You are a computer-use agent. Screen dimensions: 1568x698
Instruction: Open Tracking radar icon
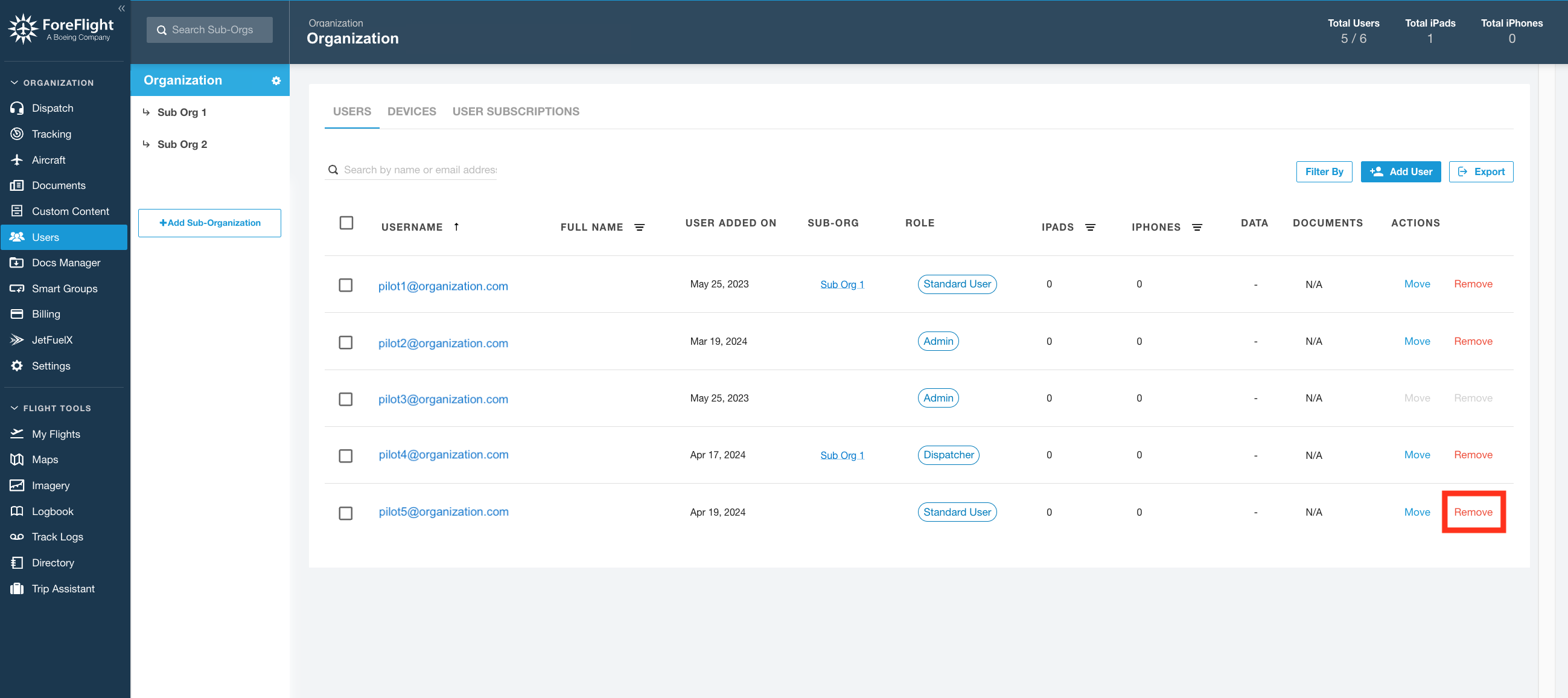coord(17,134)
